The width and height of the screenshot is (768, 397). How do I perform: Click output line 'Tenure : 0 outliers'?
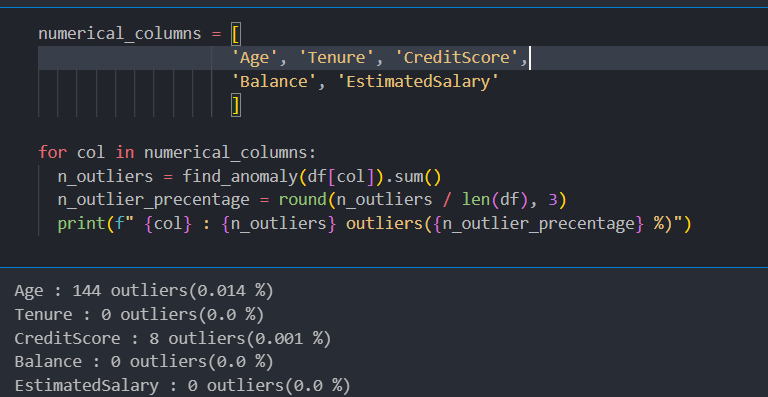coord(139,314)
